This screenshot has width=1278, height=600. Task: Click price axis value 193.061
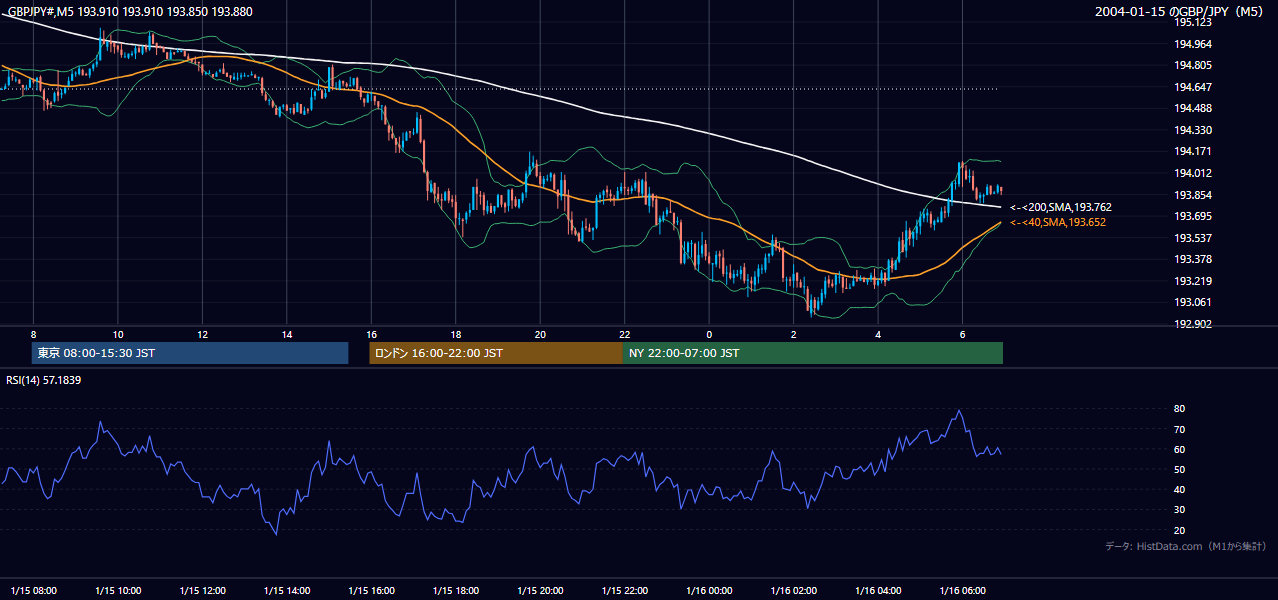tap(1193, 302)
